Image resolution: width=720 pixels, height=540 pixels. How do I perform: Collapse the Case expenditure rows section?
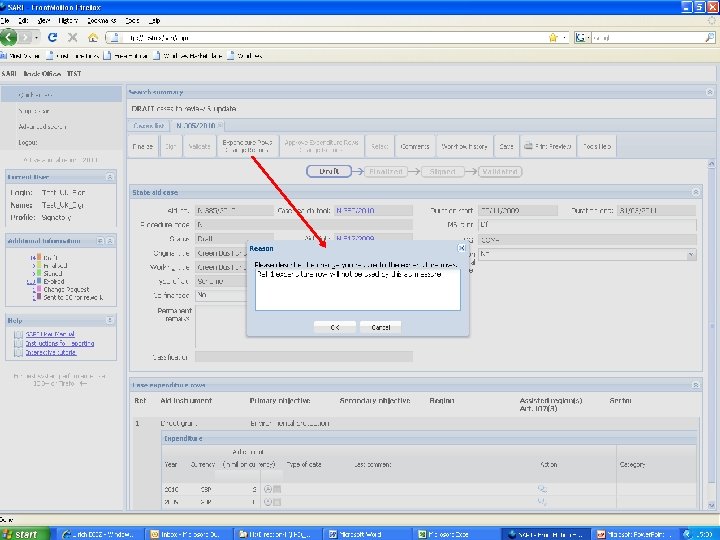[x=696, y=385]
